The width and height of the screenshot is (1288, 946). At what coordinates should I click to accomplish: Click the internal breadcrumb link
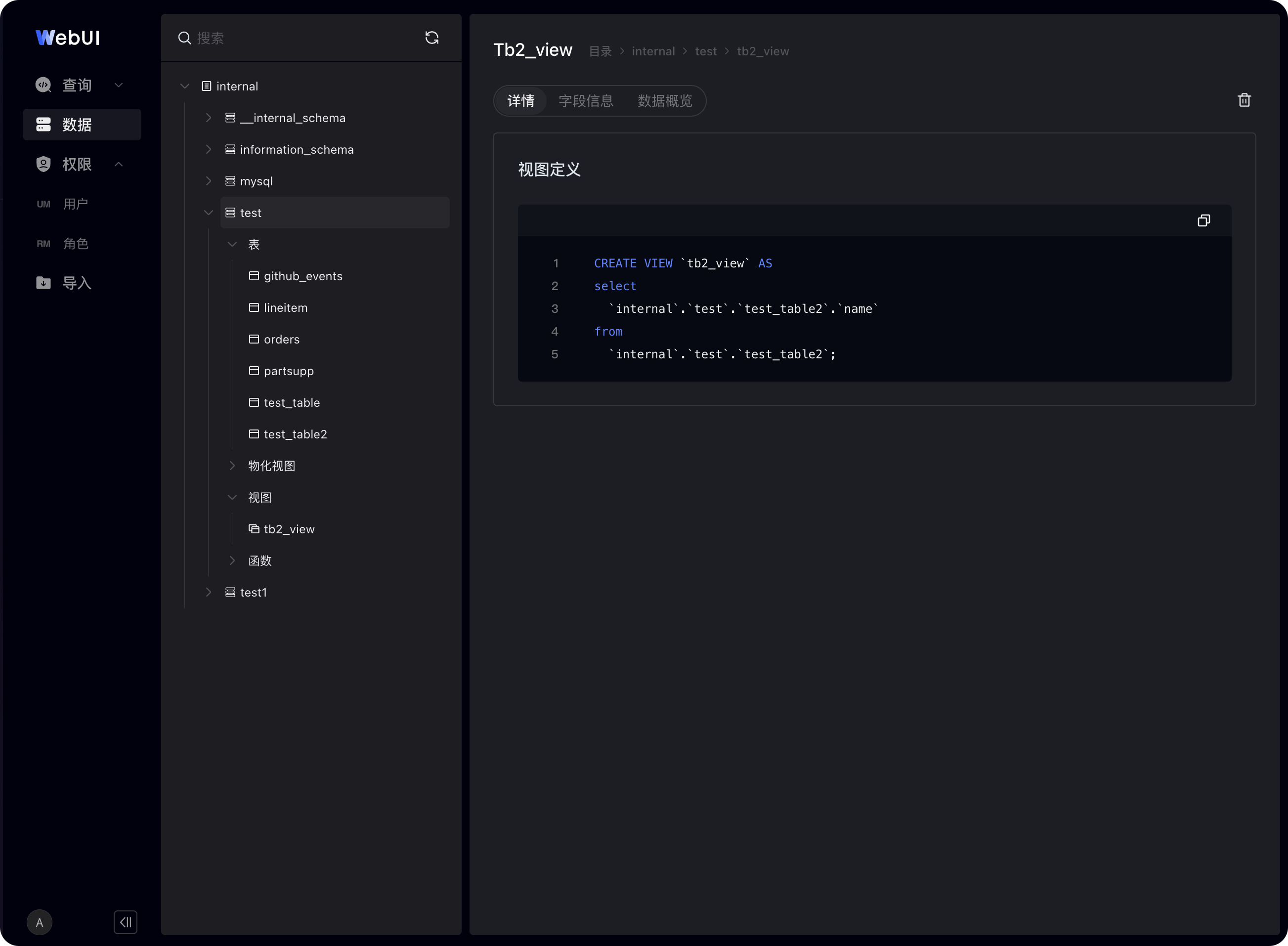(x=653, y=51)
